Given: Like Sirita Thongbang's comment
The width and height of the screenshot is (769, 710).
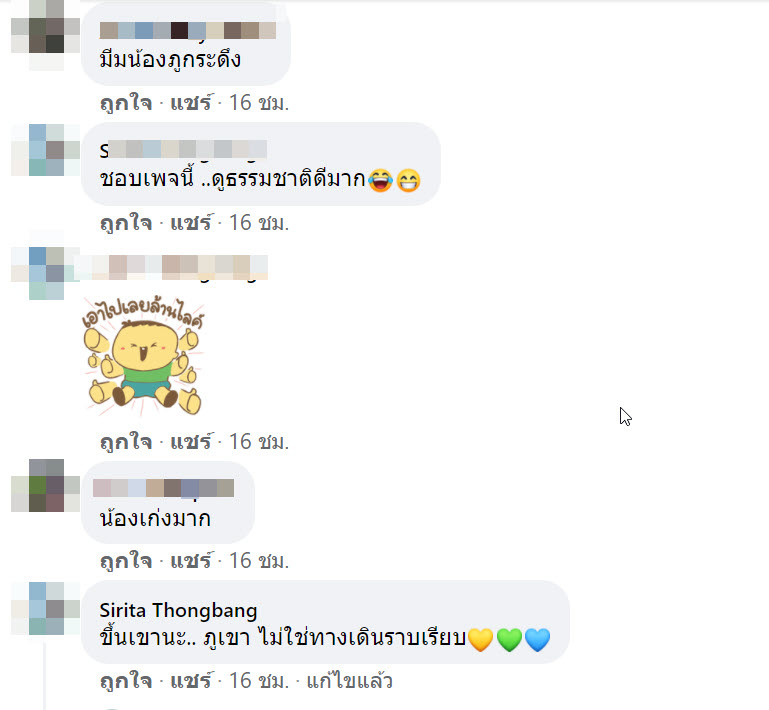Looking at the screenshot, I should click(126, 681).
